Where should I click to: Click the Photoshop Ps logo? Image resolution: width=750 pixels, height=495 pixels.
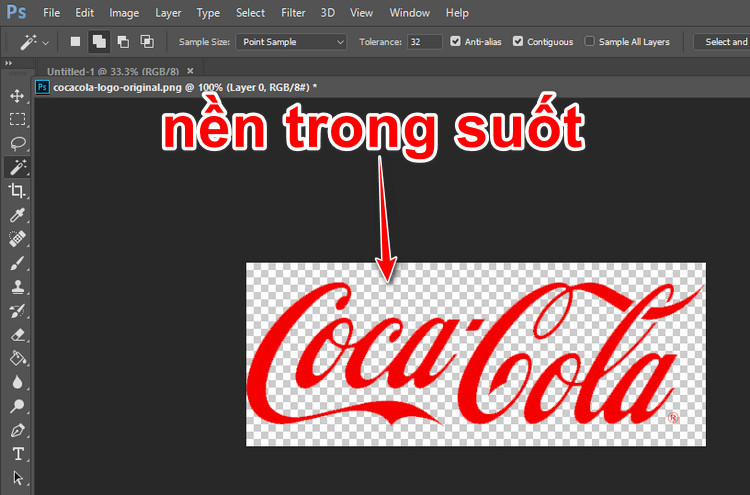16,12
